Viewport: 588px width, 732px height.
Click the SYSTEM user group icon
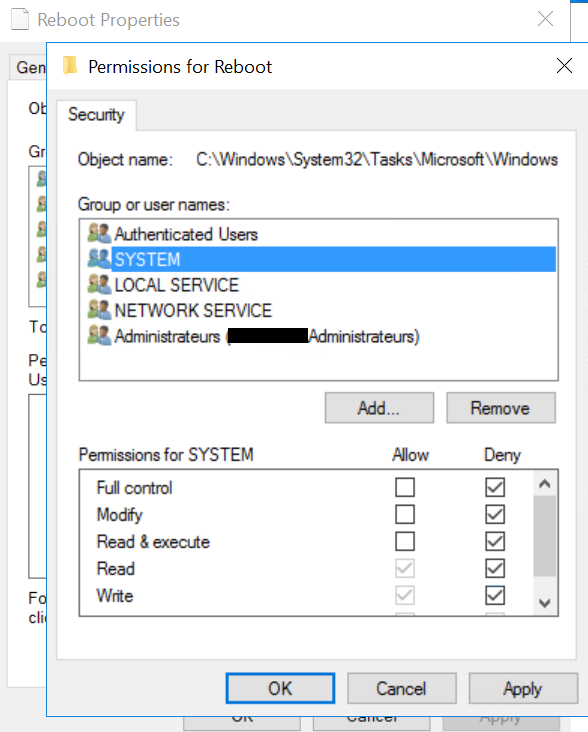click(99, 259)
